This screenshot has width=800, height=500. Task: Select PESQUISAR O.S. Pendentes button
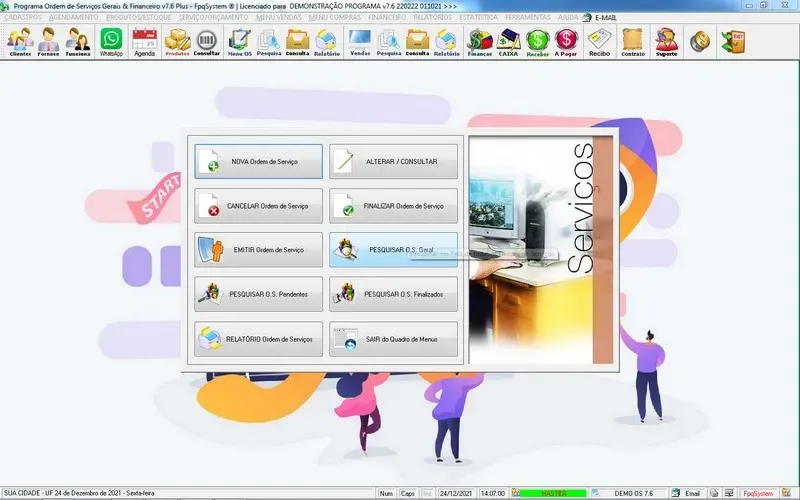[x=259, y=295]
